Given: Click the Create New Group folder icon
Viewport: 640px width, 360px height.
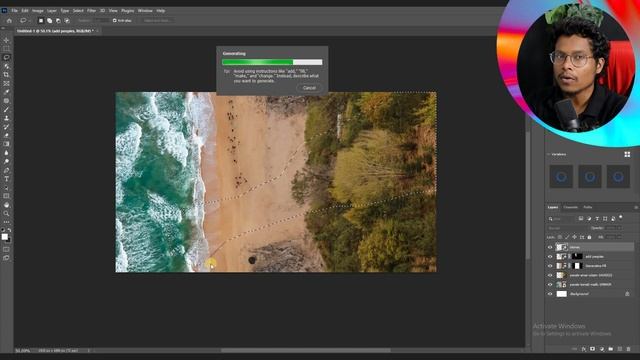Looking at the screenshot, I should click(x=611, y=349).
